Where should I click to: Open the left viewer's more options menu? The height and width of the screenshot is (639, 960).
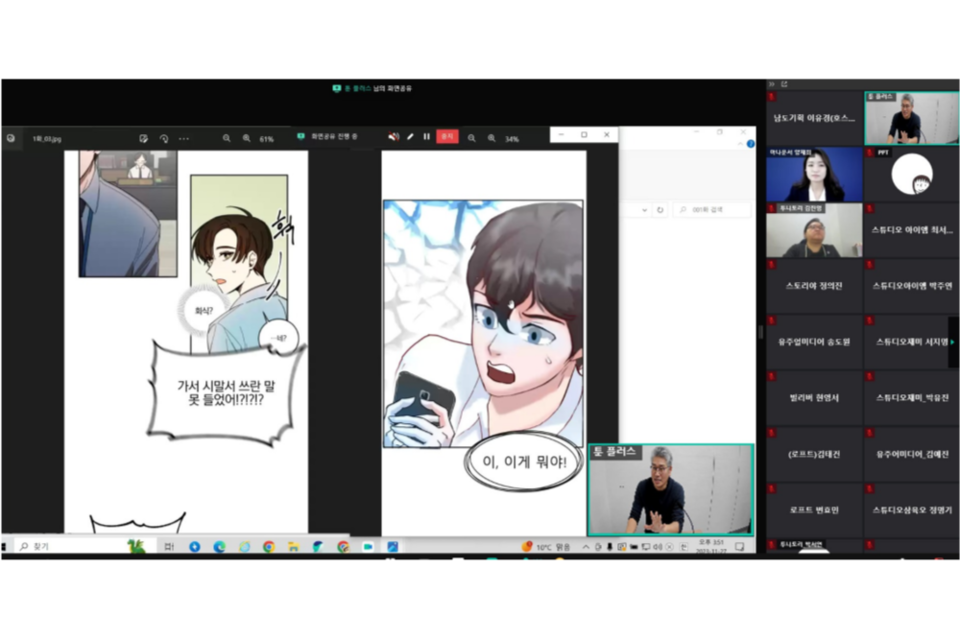pos(183,139)
